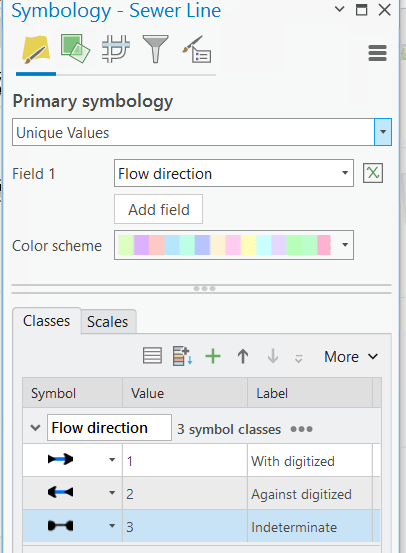Click the Against digitized arrow symbol
The image size is (406, 553).
pyautogui.click(x=60, y=492)
